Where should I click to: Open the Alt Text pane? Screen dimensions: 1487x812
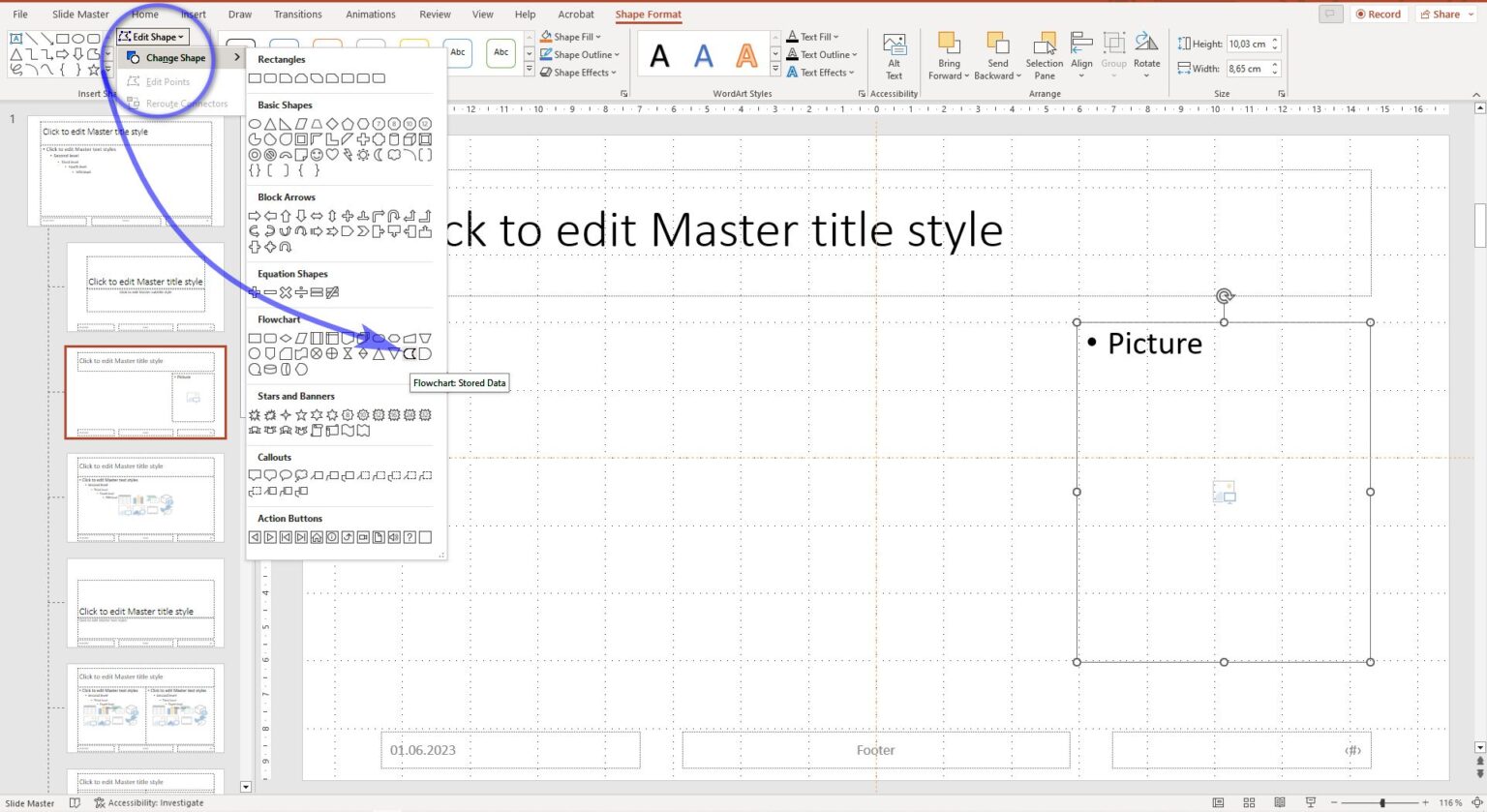point(894,55)
